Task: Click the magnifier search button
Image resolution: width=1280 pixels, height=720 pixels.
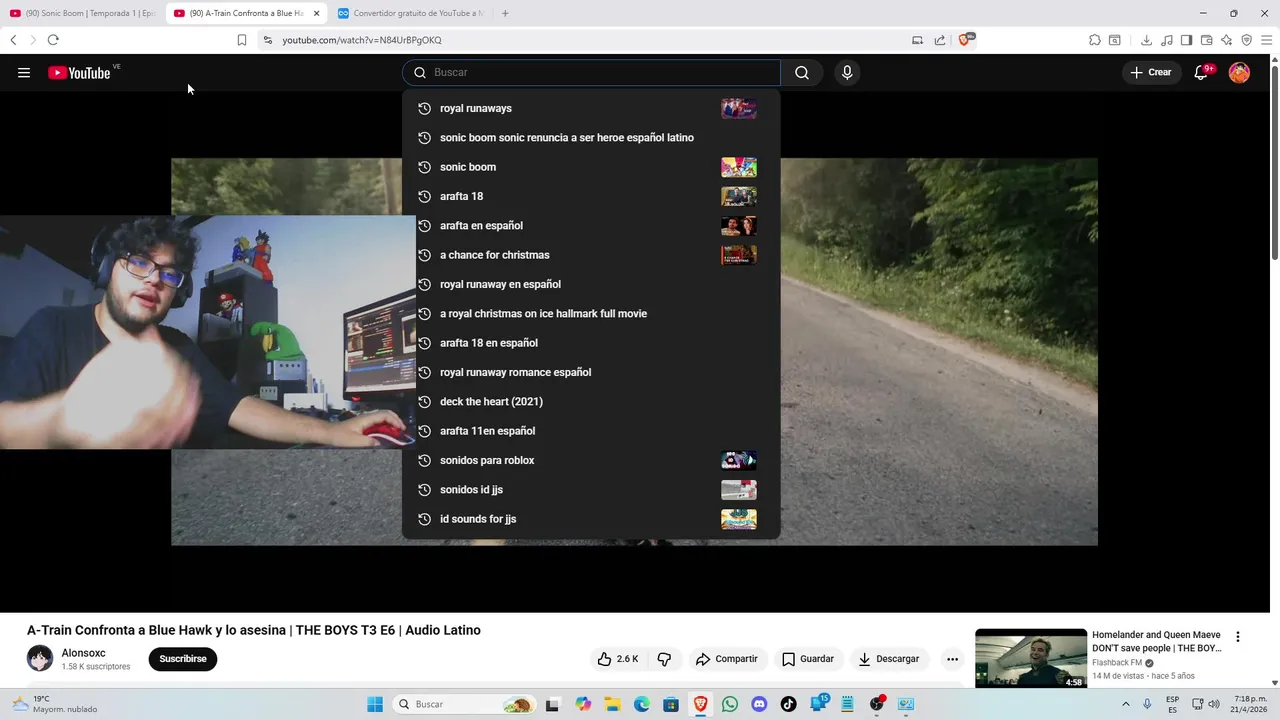Action: coord(802,72)
